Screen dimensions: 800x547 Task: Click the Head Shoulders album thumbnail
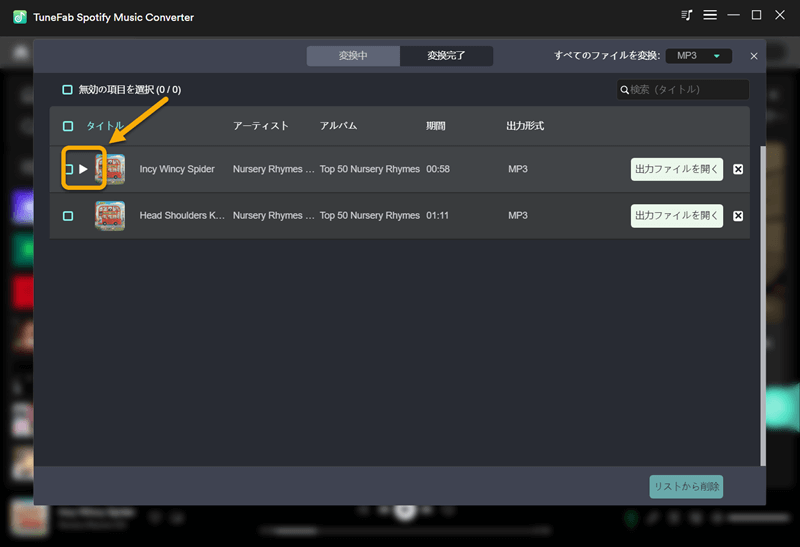click(110, 216)
